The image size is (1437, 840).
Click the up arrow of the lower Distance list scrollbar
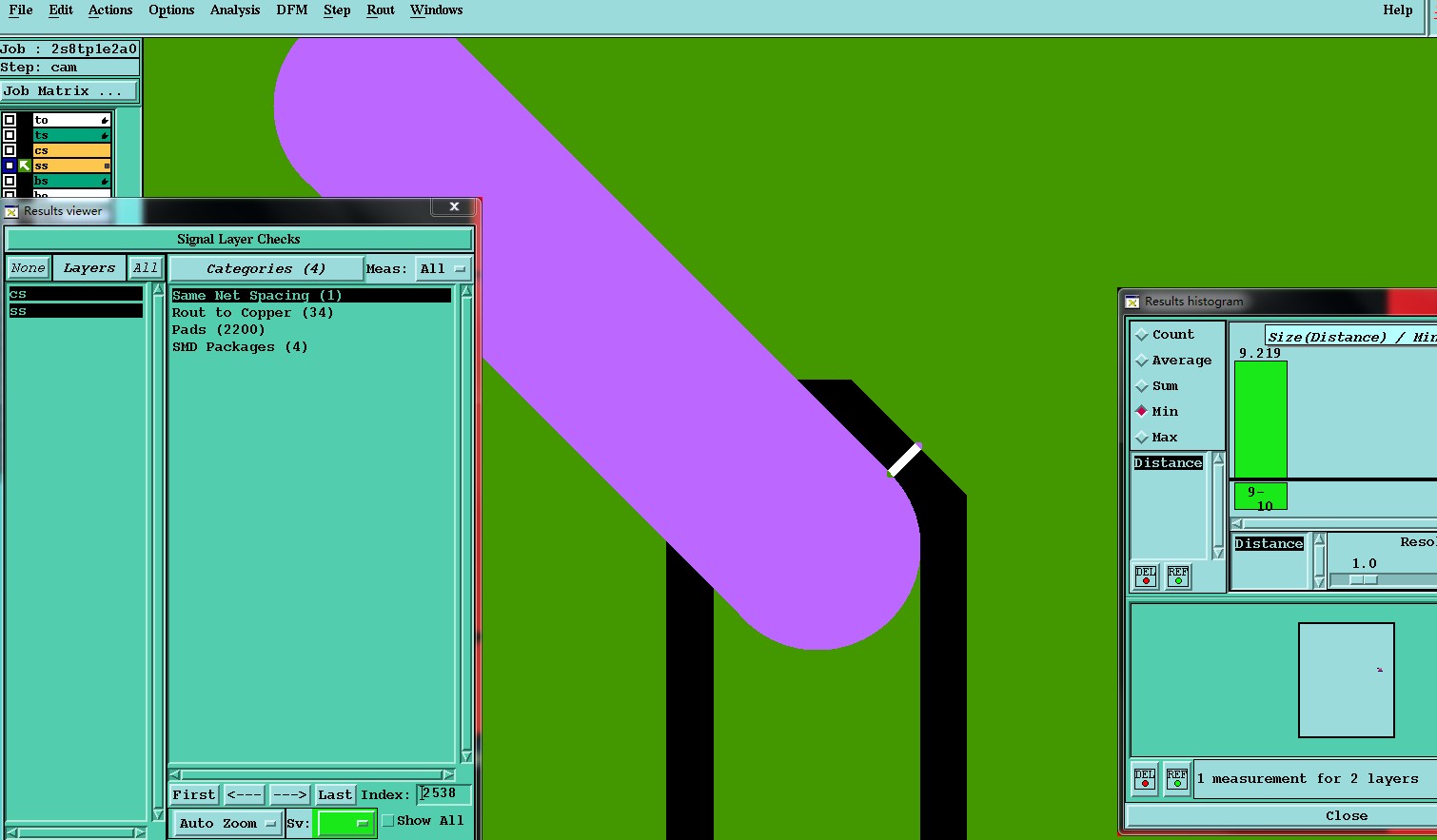click(1319, 539)
